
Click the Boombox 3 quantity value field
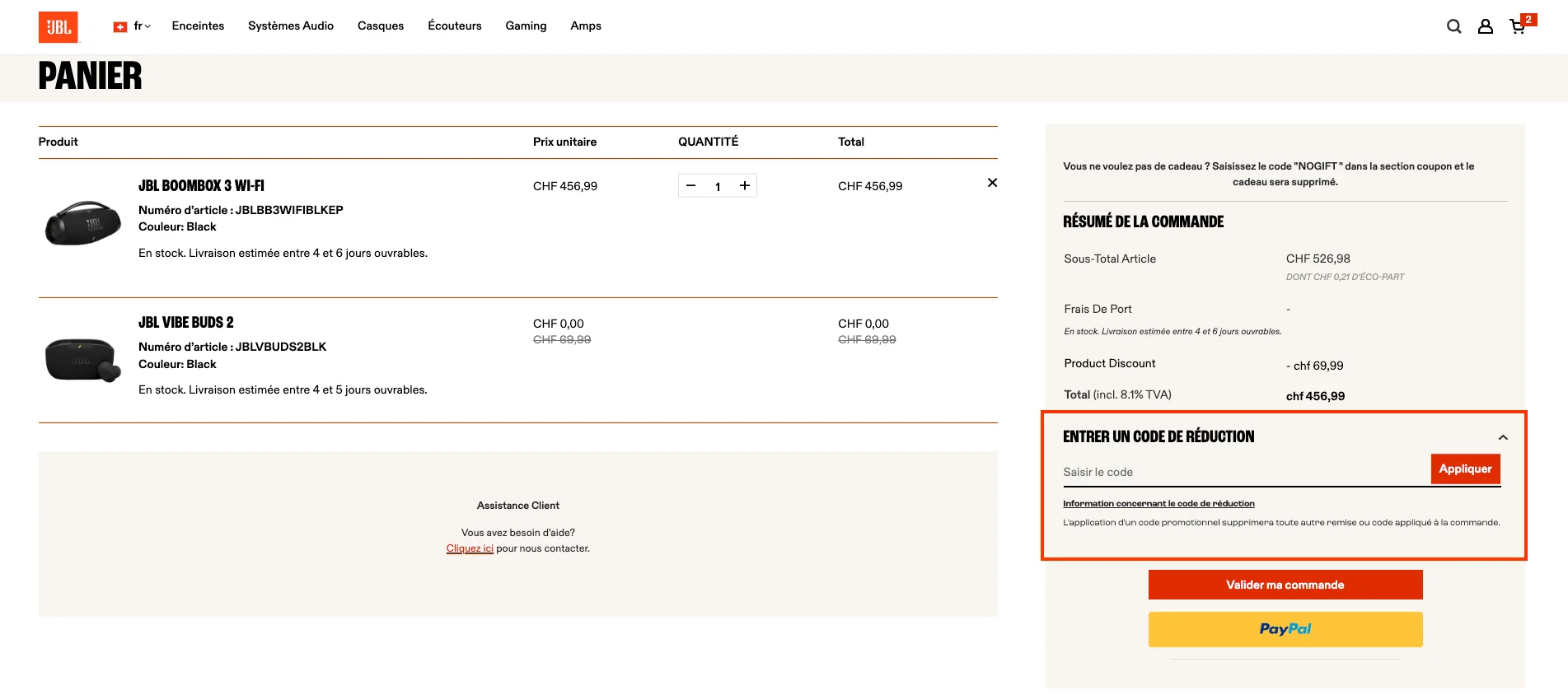tap(718, 187)
